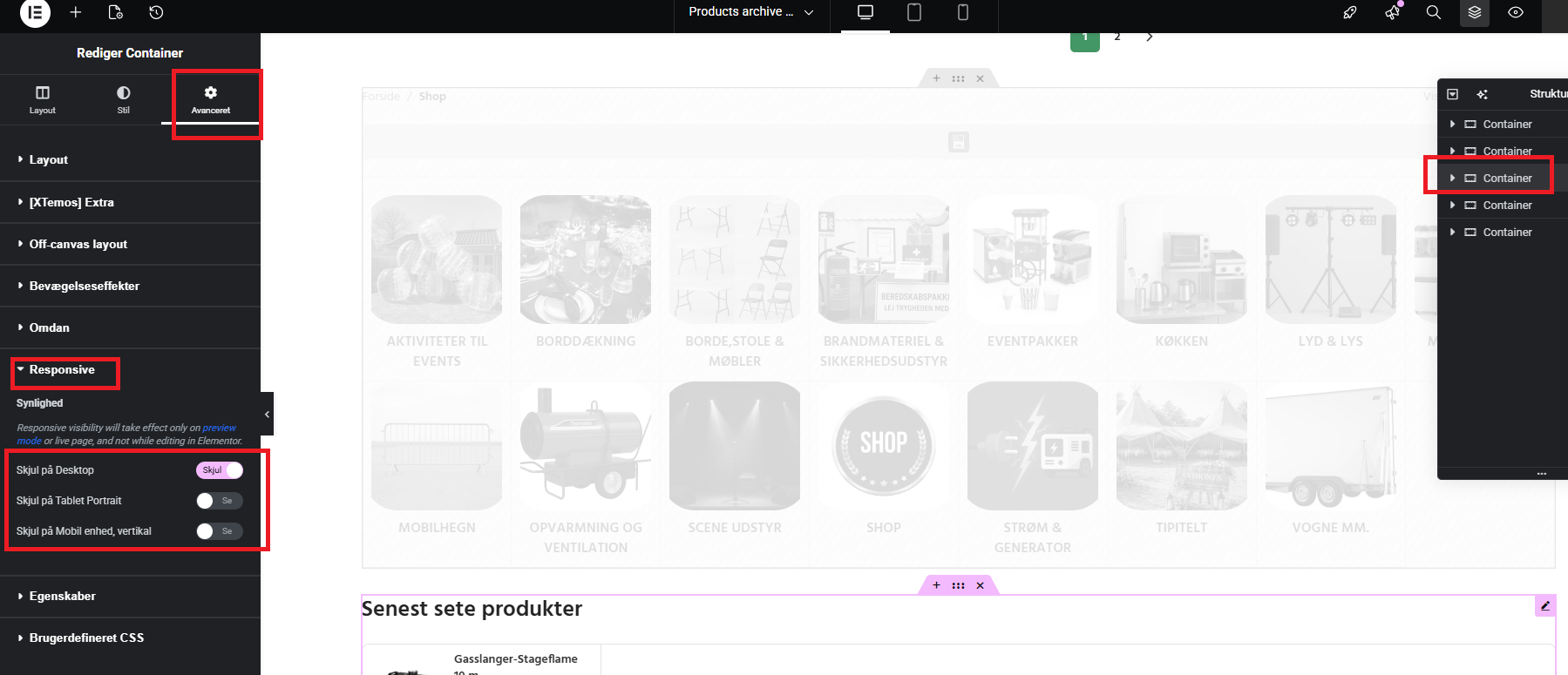Select pagination page 1 button
The image size is (1568, 675).
(1085, 38)
